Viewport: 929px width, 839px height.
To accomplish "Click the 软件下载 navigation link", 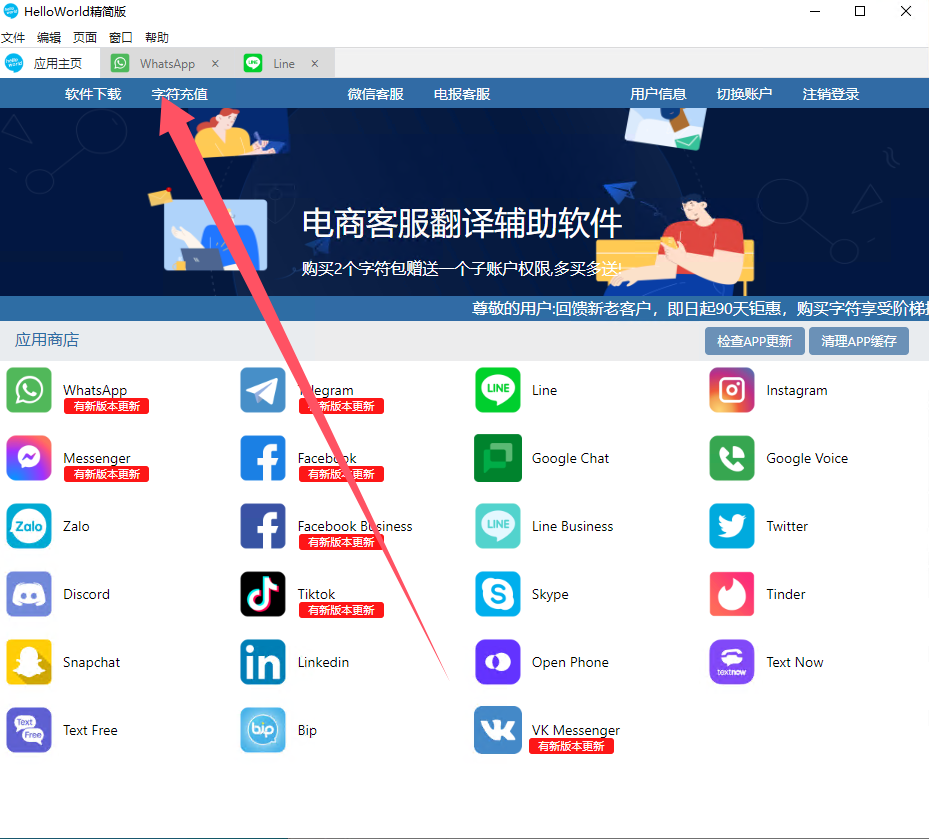I will (93, 94).
